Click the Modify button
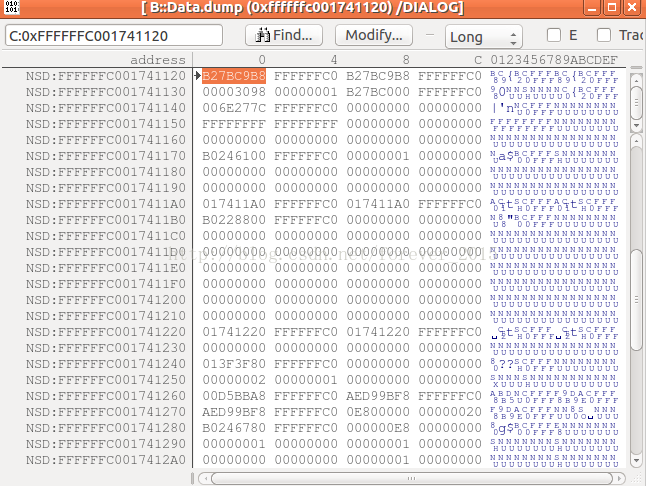This screenshot has height=486, width=646. click(374, 35)
